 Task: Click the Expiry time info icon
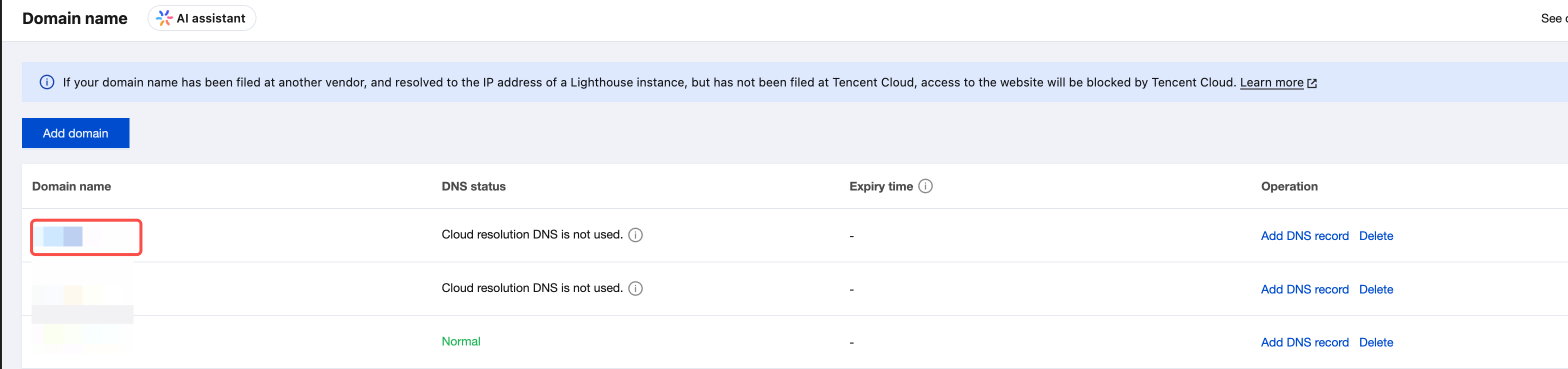(925, 186)
